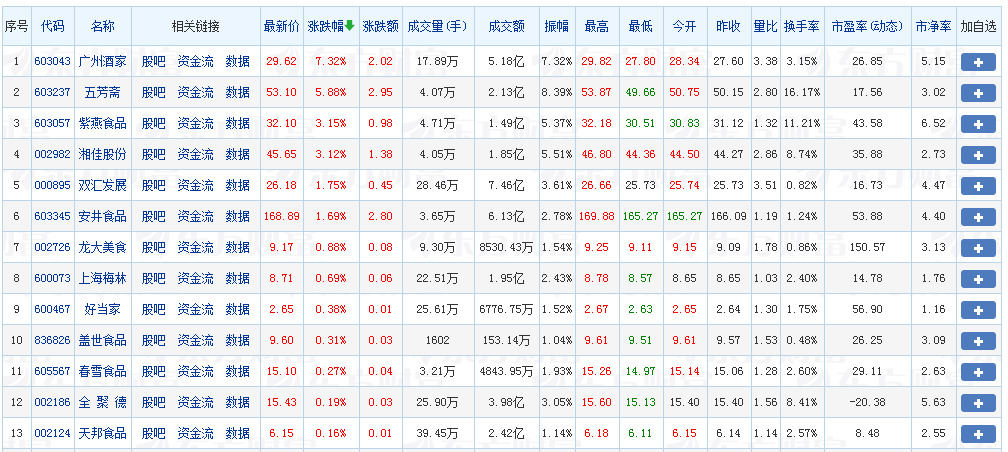Add 安井食品 to watchlist using plus button
1008x452 pixels.
(977, 217)
